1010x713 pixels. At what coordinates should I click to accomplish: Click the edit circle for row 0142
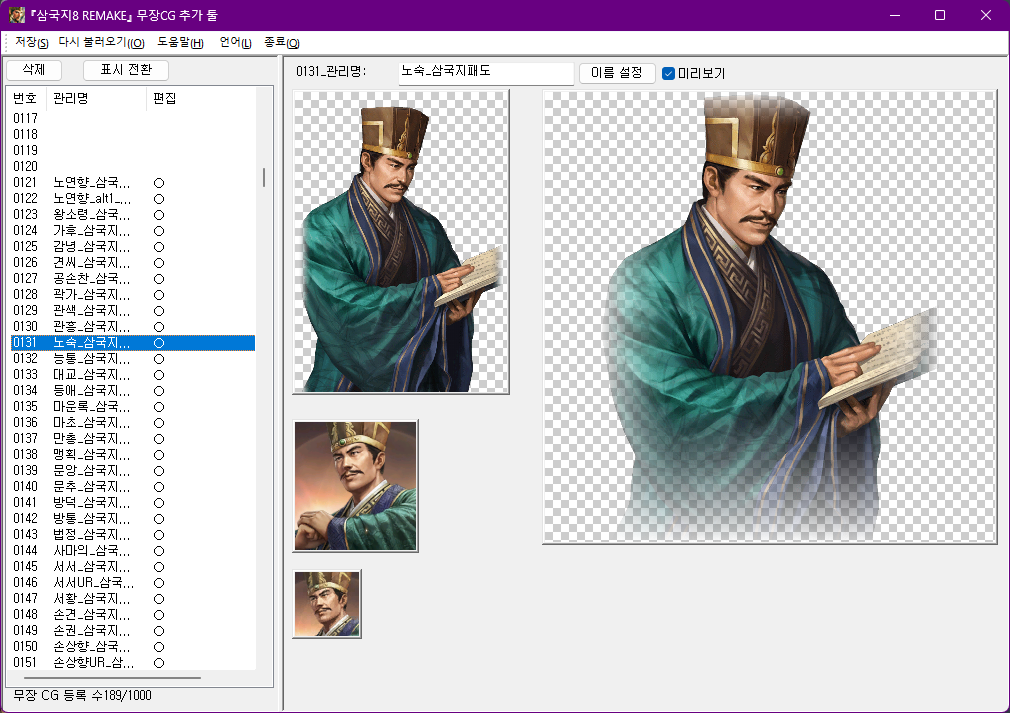pyautogui.click(x=159, y=519)
